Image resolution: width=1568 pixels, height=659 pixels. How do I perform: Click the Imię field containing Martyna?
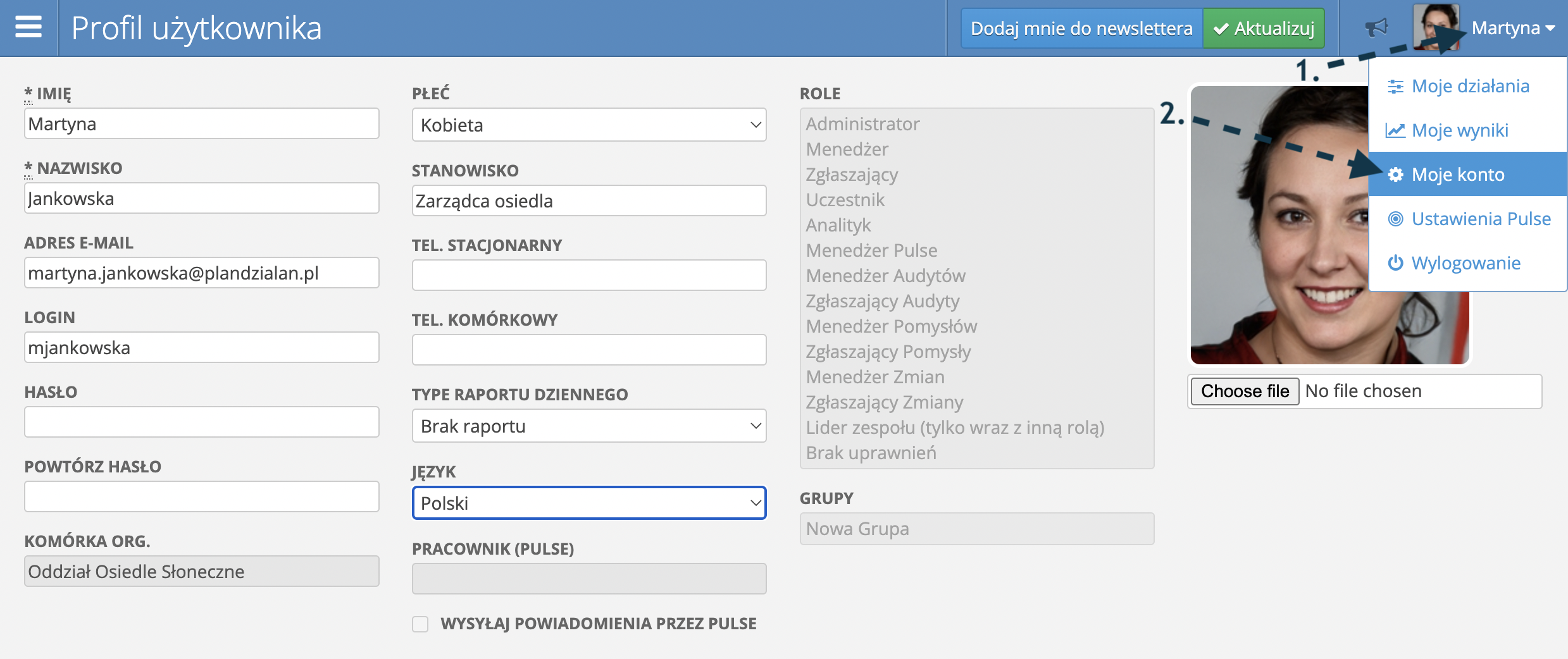[202, 123]
